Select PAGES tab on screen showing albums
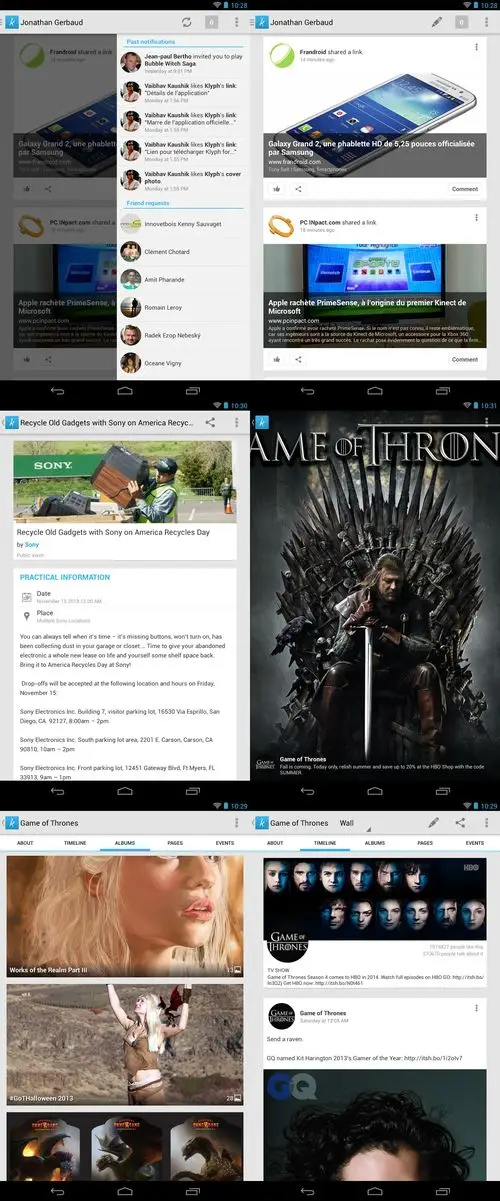This screenshot has height=1201, width=500. pyautogui.click(x=175, y=843)
